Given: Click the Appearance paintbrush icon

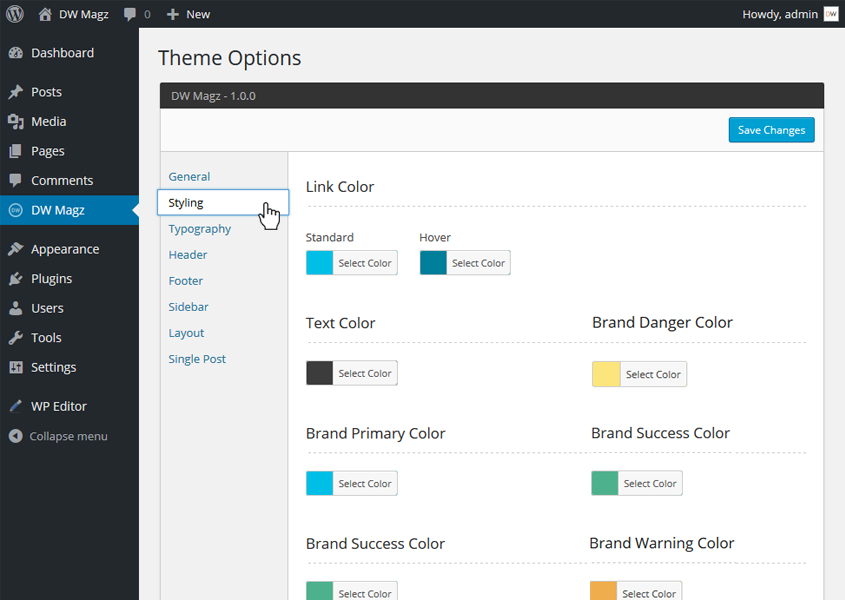Looking at the screenshot, I should pyautogui.click(x=16, y=249).
